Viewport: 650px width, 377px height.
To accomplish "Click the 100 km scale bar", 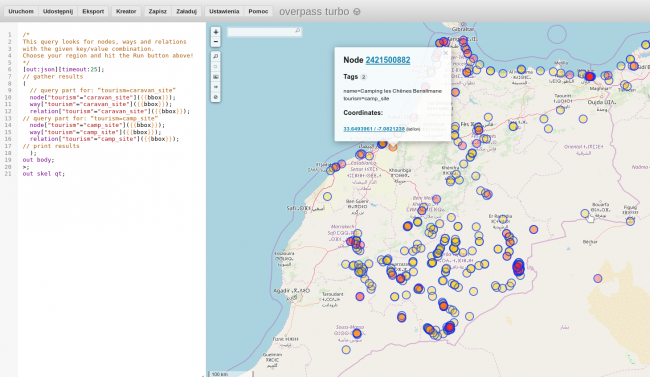I will (x=230, y=374).
